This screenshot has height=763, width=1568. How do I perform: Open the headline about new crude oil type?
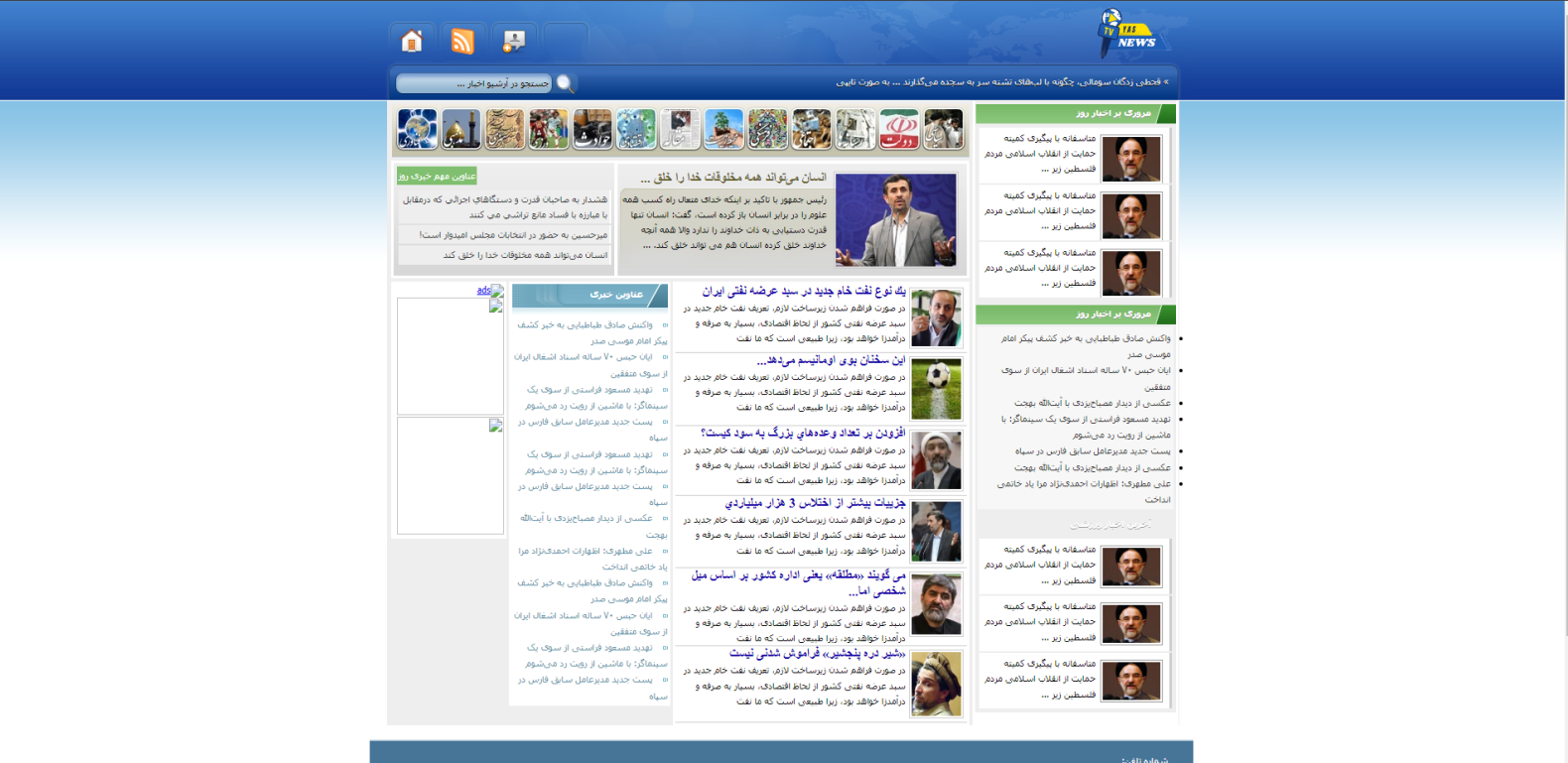[804, 291]
